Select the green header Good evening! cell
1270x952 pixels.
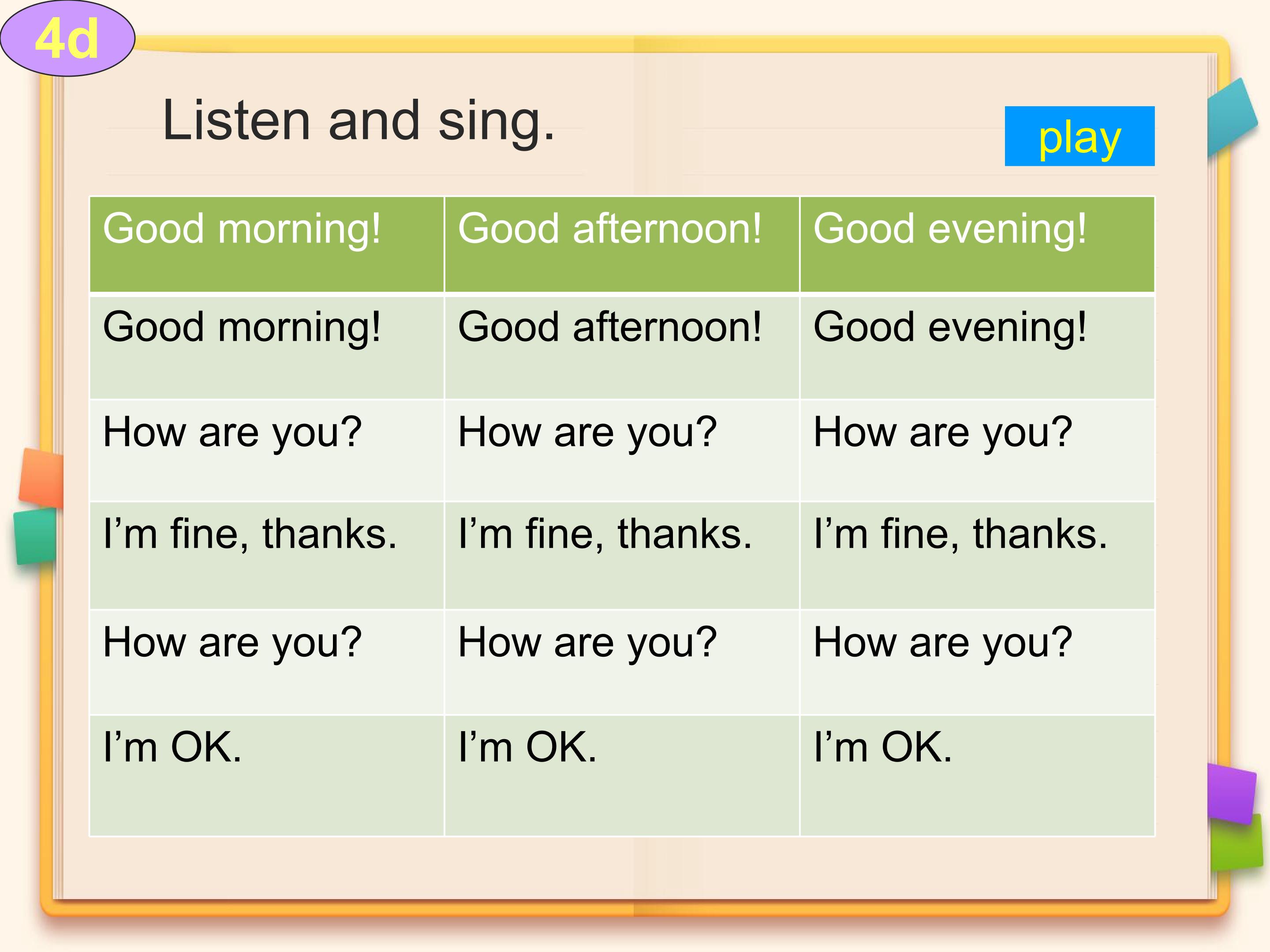977,245
